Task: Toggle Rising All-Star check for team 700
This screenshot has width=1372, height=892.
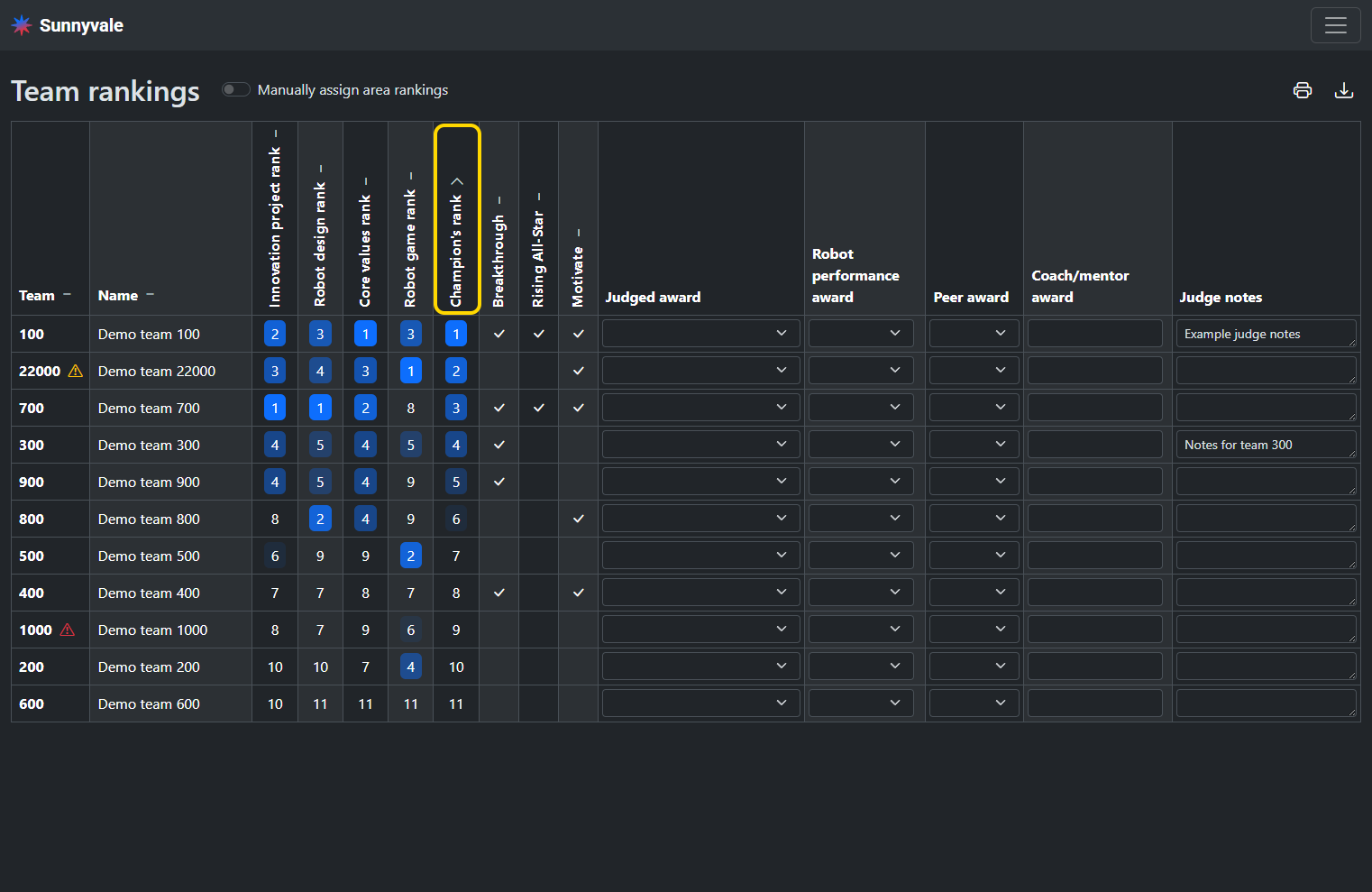Action: 538,408
